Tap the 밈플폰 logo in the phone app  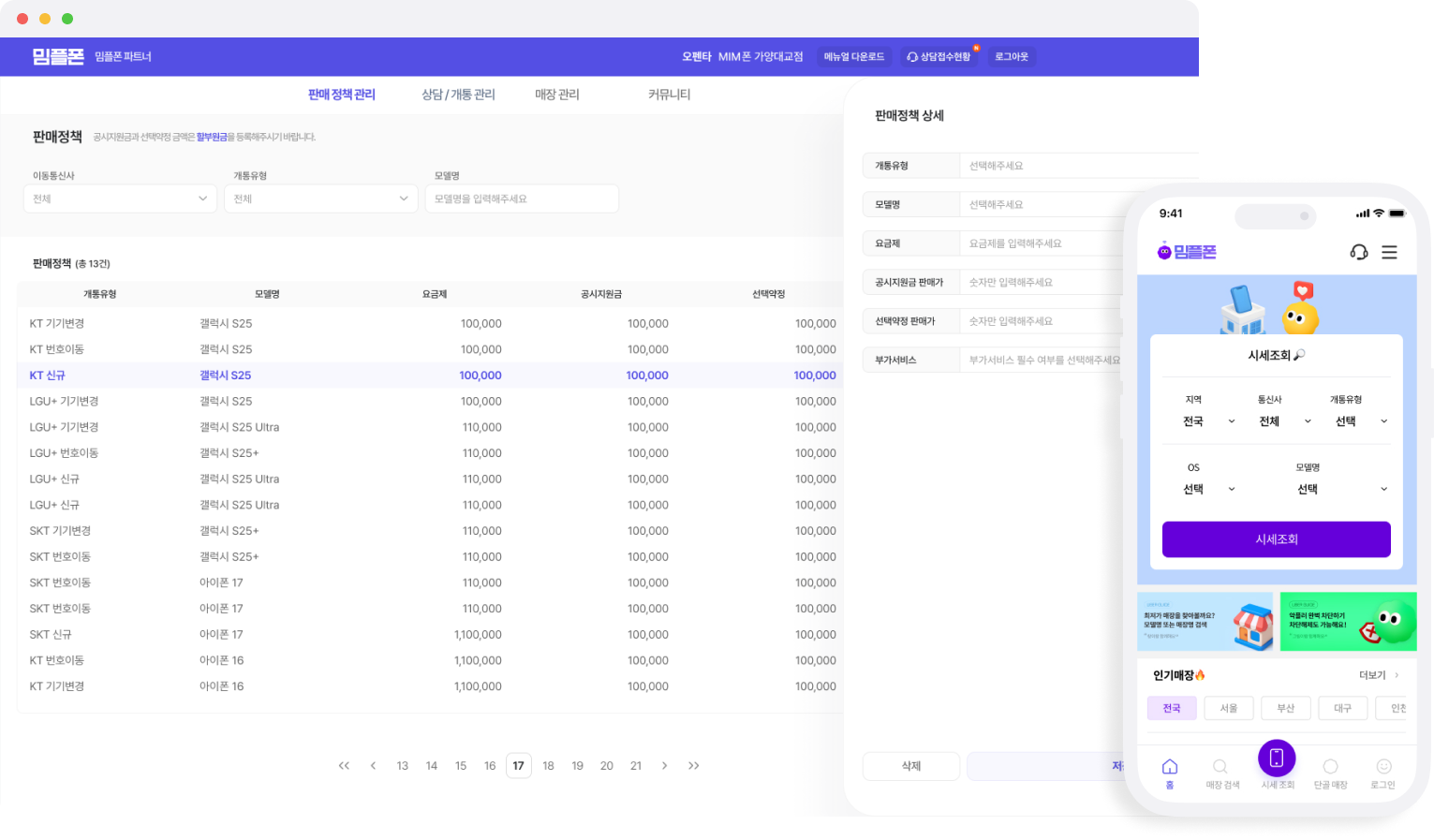coord(1187,252)
